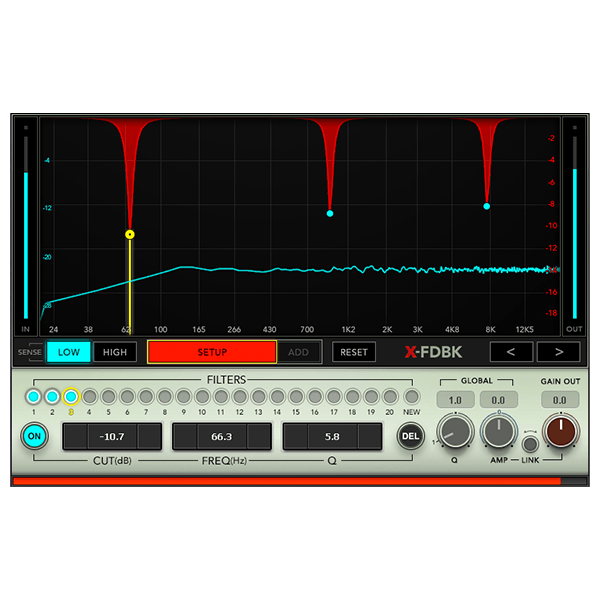The height and width of the screenshot is (600, 600).
Task: Click the yellow notch filter node at 66 Hz
Action: [x=130, y=235]
